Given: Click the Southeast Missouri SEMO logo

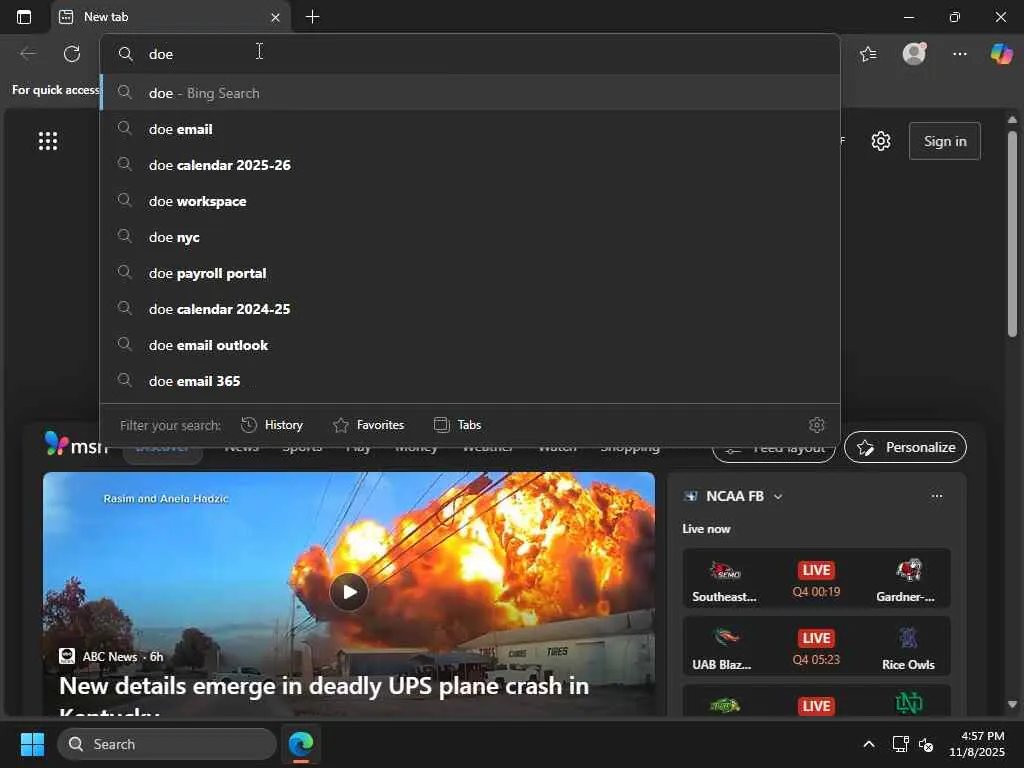Looking at the screenshot, I should 726,570.
